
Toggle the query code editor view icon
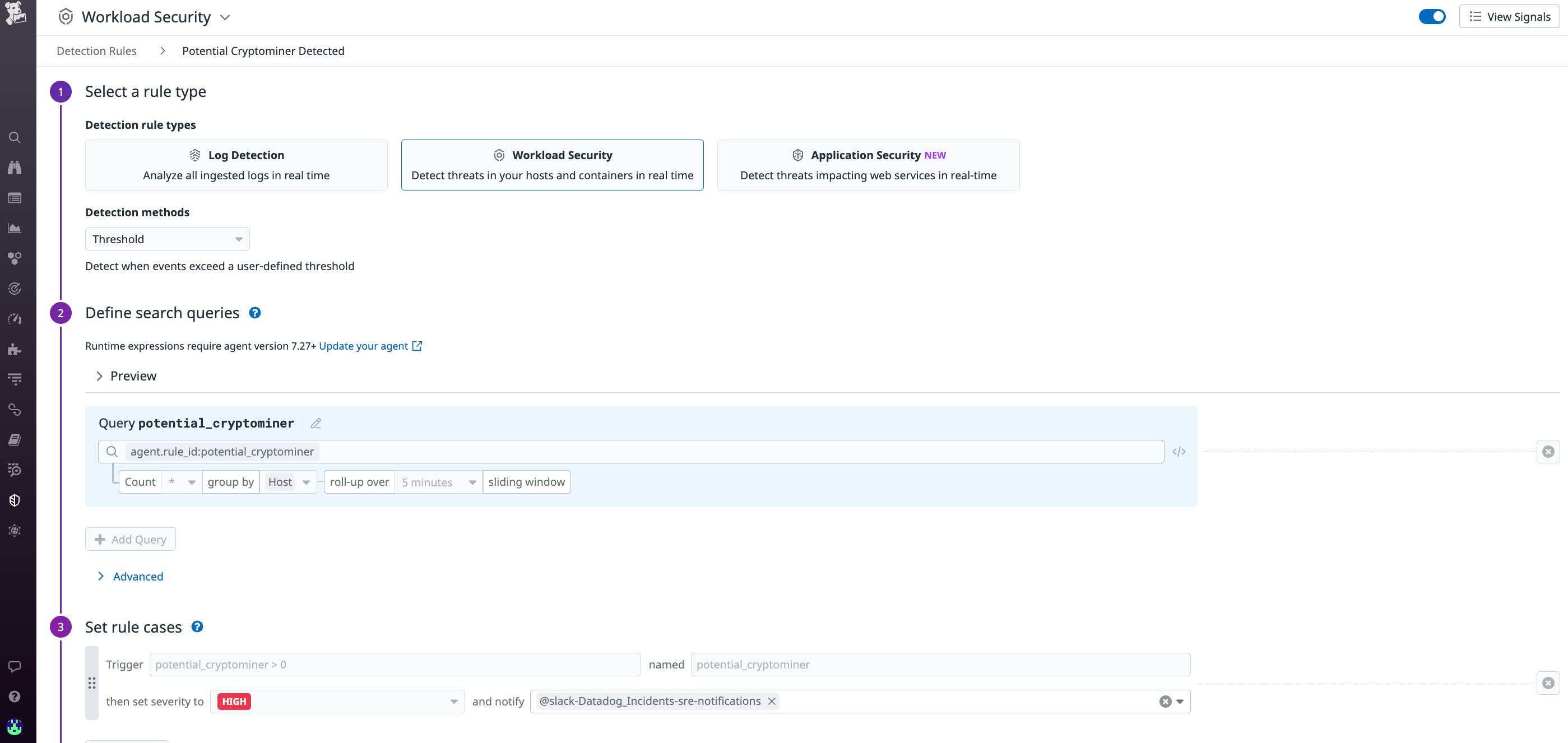click(x=1179, y=452)
